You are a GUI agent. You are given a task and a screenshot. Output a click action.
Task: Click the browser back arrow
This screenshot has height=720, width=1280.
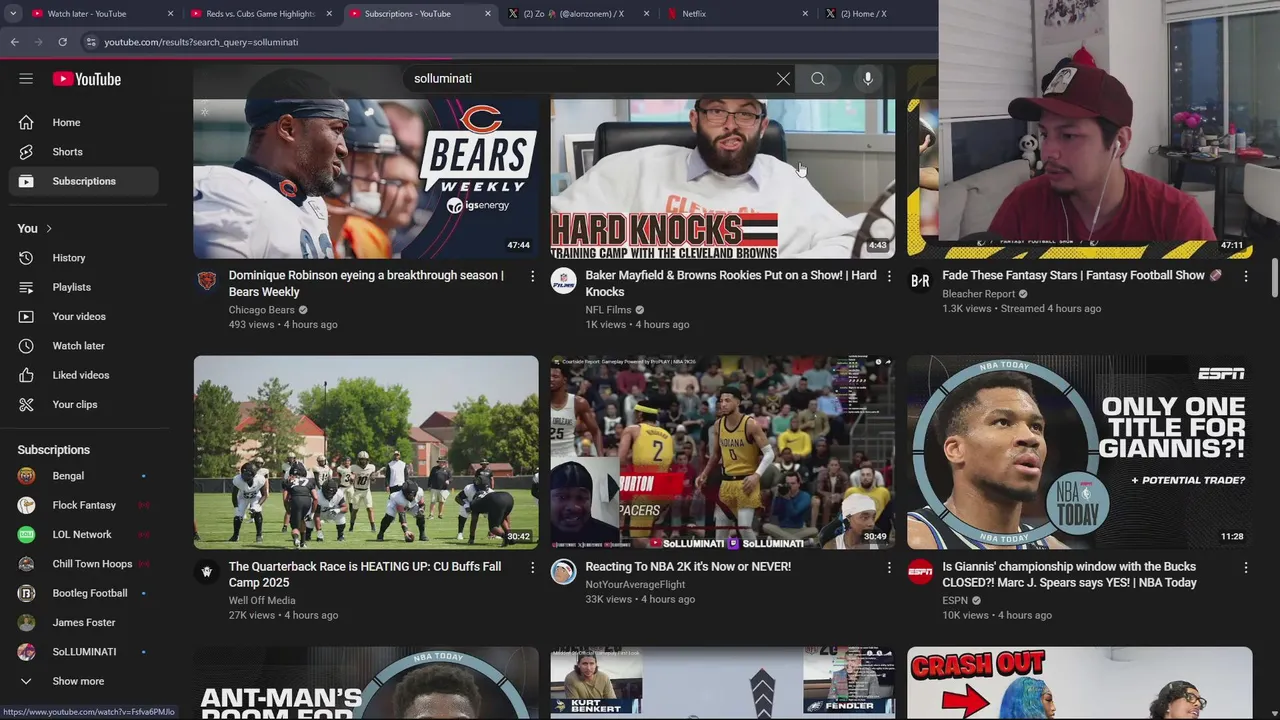14,42
